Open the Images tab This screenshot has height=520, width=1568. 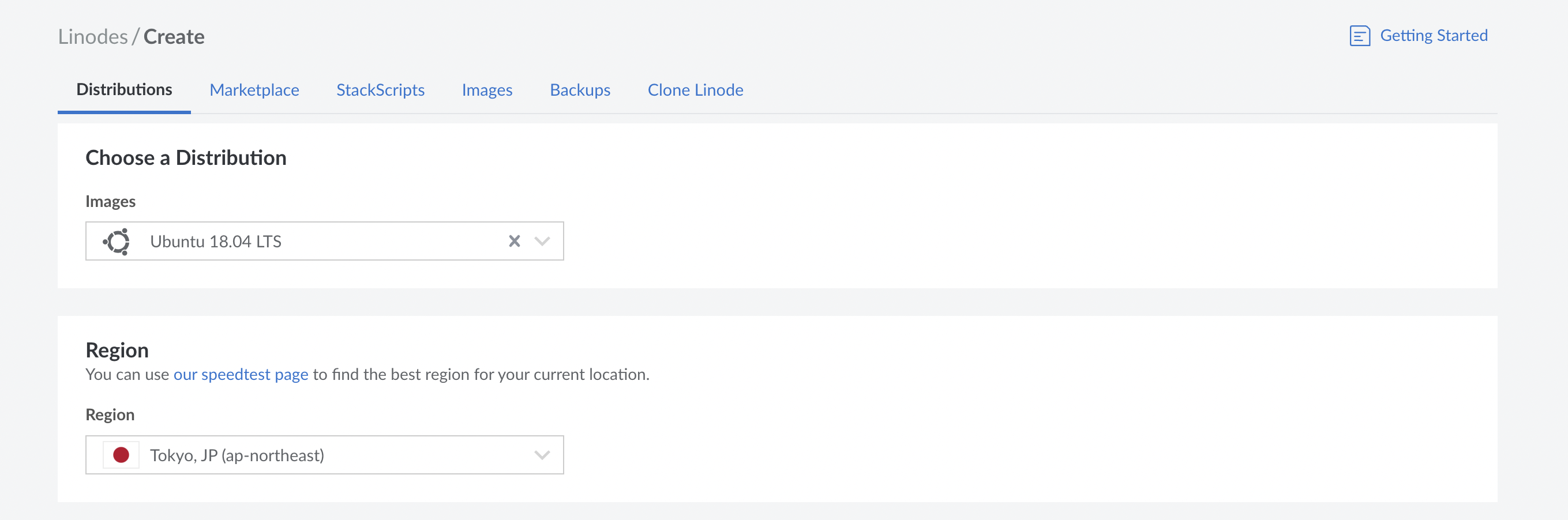coord(487,90)
